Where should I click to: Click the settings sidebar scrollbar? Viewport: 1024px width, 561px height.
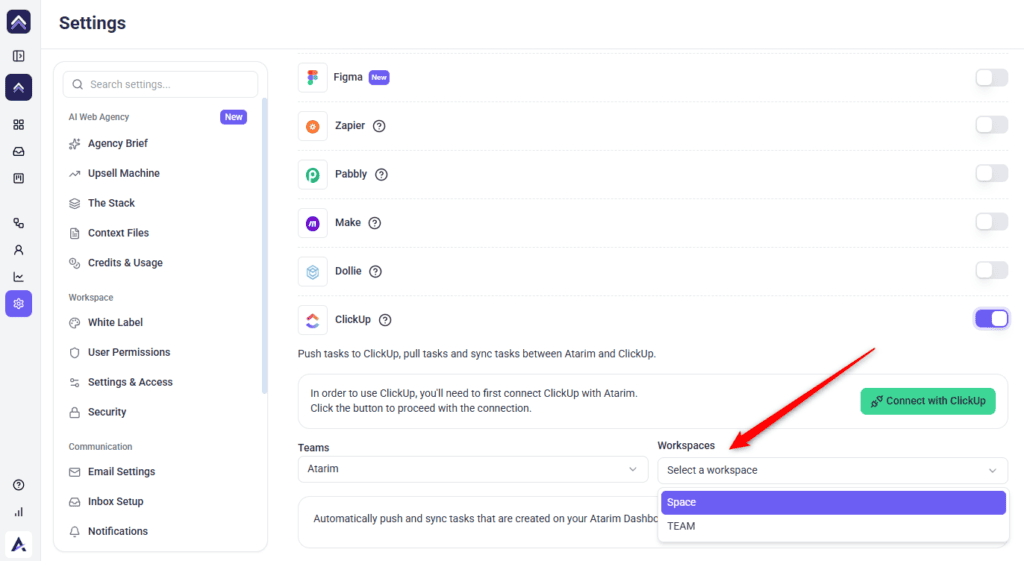pos(264,246)
